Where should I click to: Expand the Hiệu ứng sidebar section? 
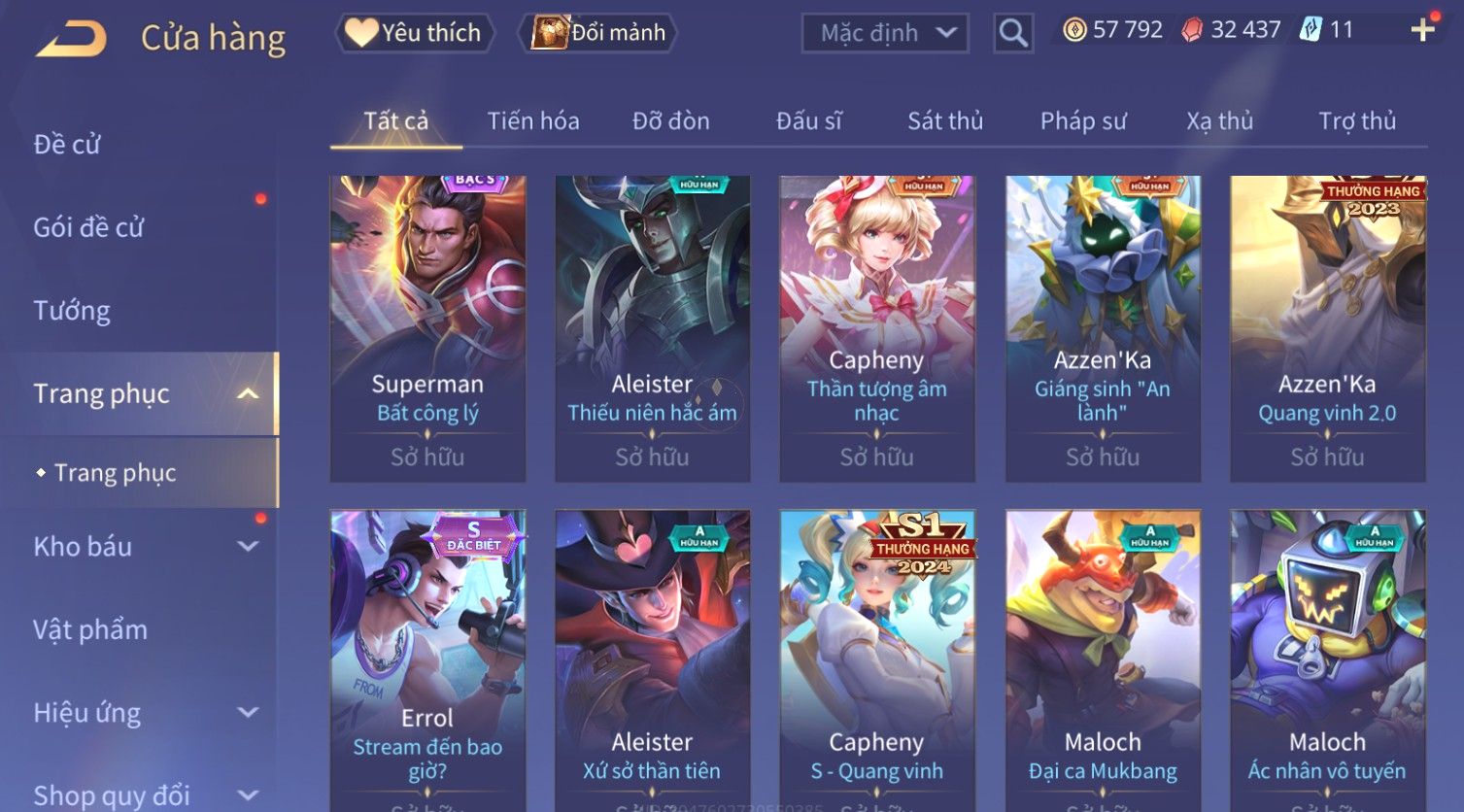tap(248, 712)
